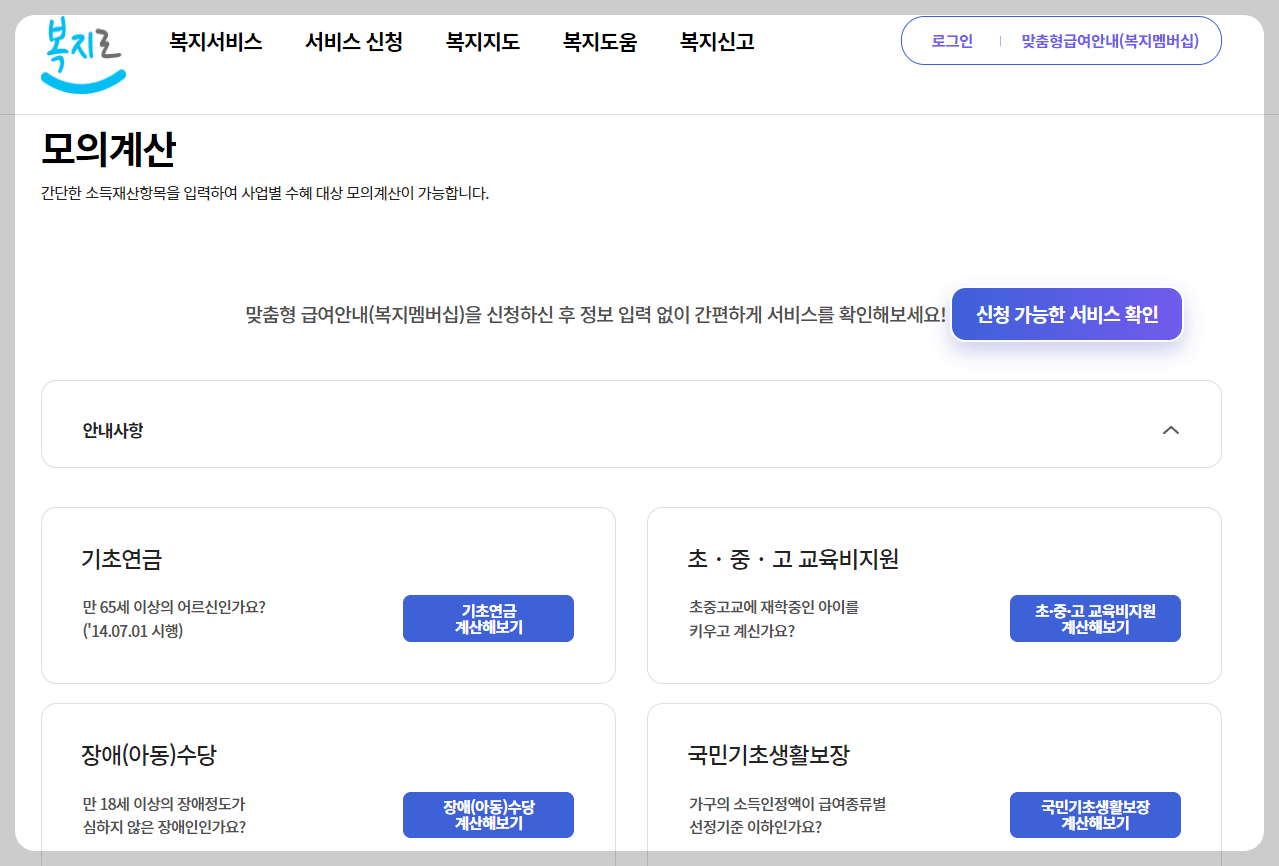This screenshot has height=866, width=1279.
Task: Open the 복지서비스 menu
Action: pos(214,42)
